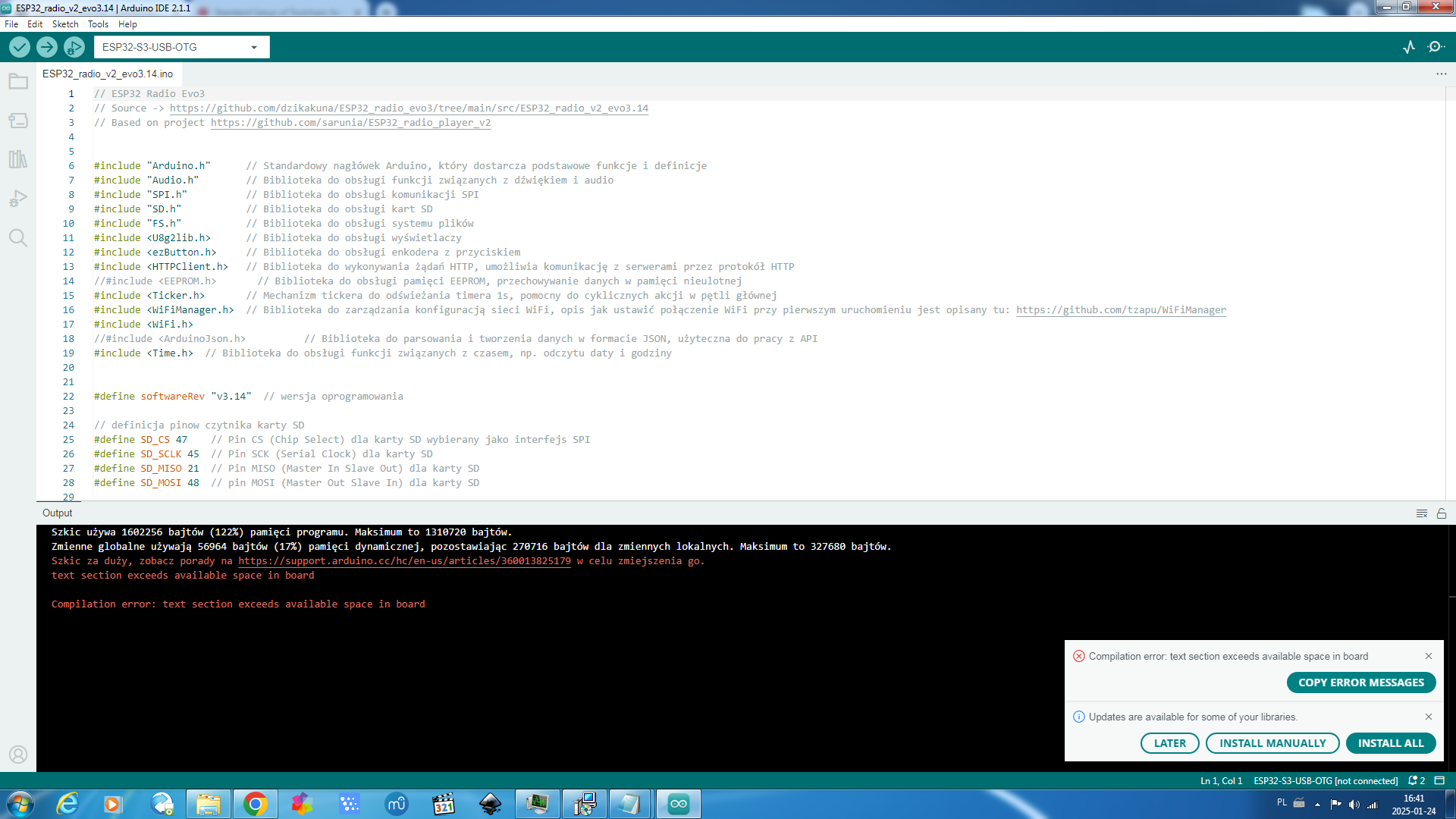Open MuseScore from taskbar

coord(397,804)
